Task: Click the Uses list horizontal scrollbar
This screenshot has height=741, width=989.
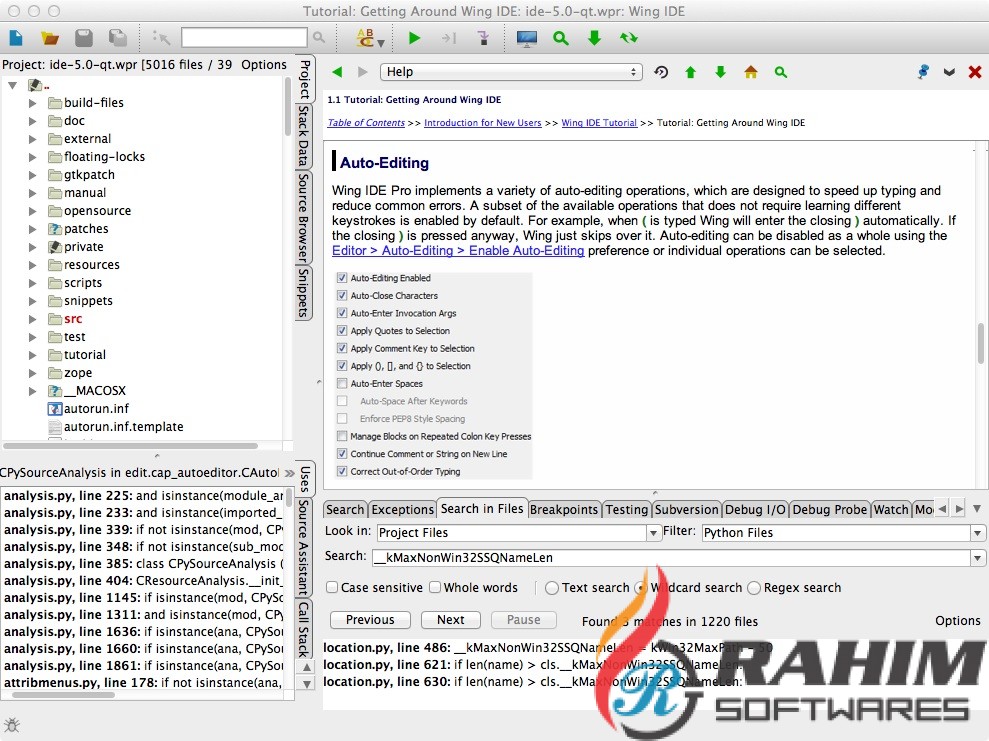Action: coord(63,695)
